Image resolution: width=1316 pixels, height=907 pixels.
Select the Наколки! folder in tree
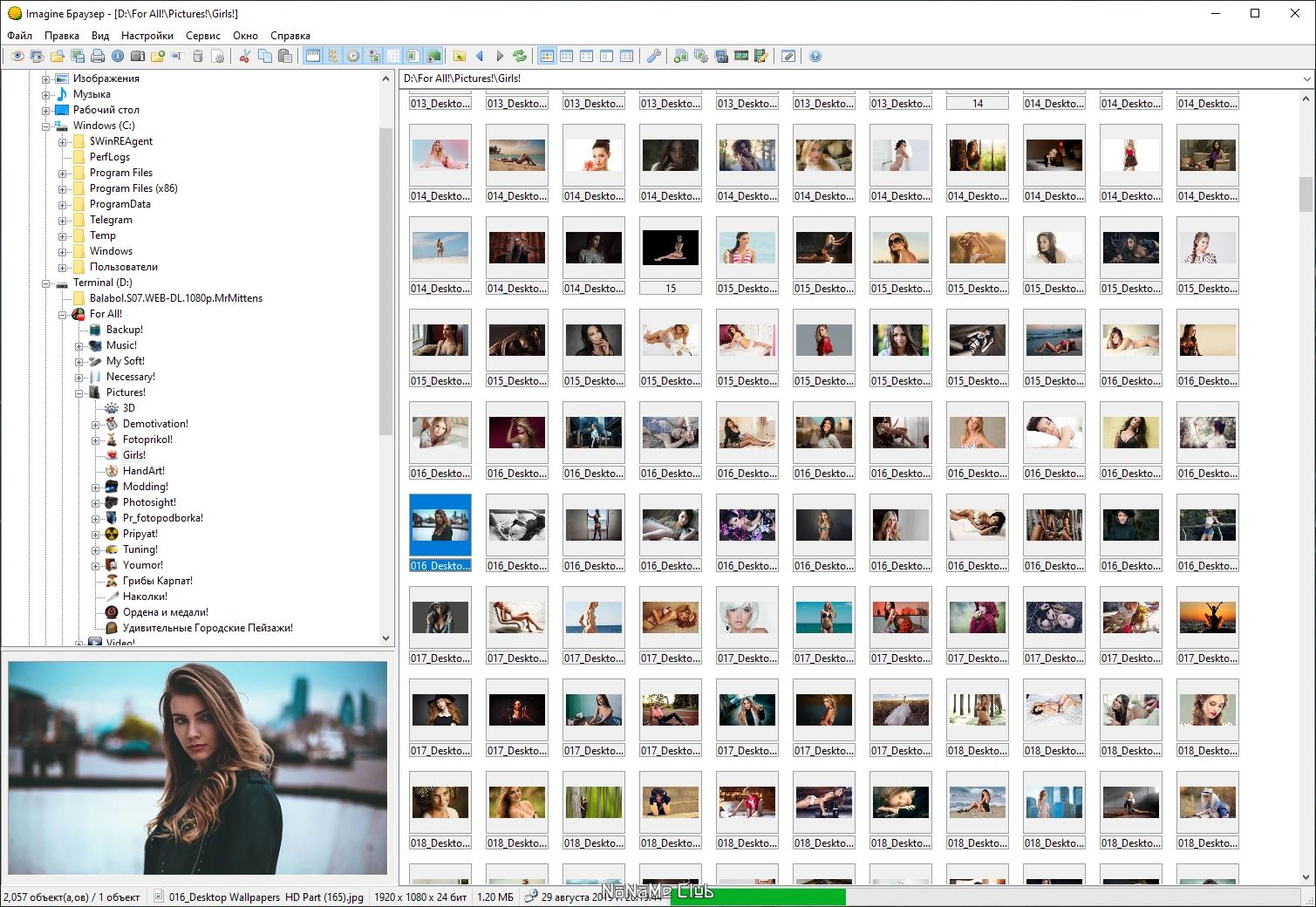click(145, 597)
